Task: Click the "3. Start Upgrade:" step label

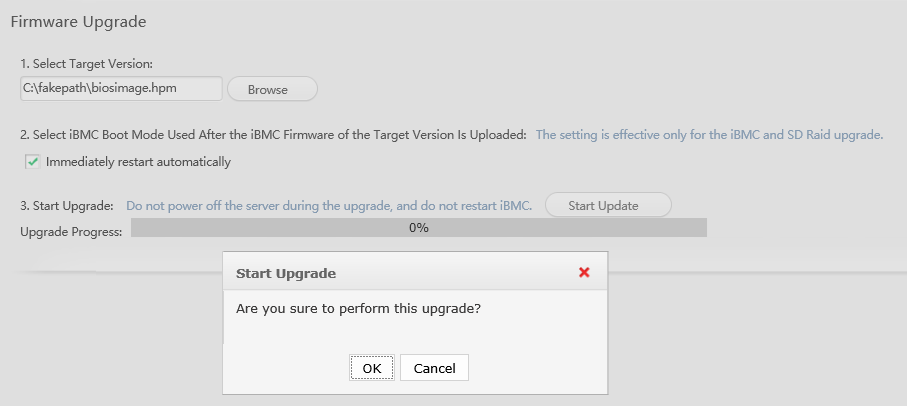Action: [67, 206]
